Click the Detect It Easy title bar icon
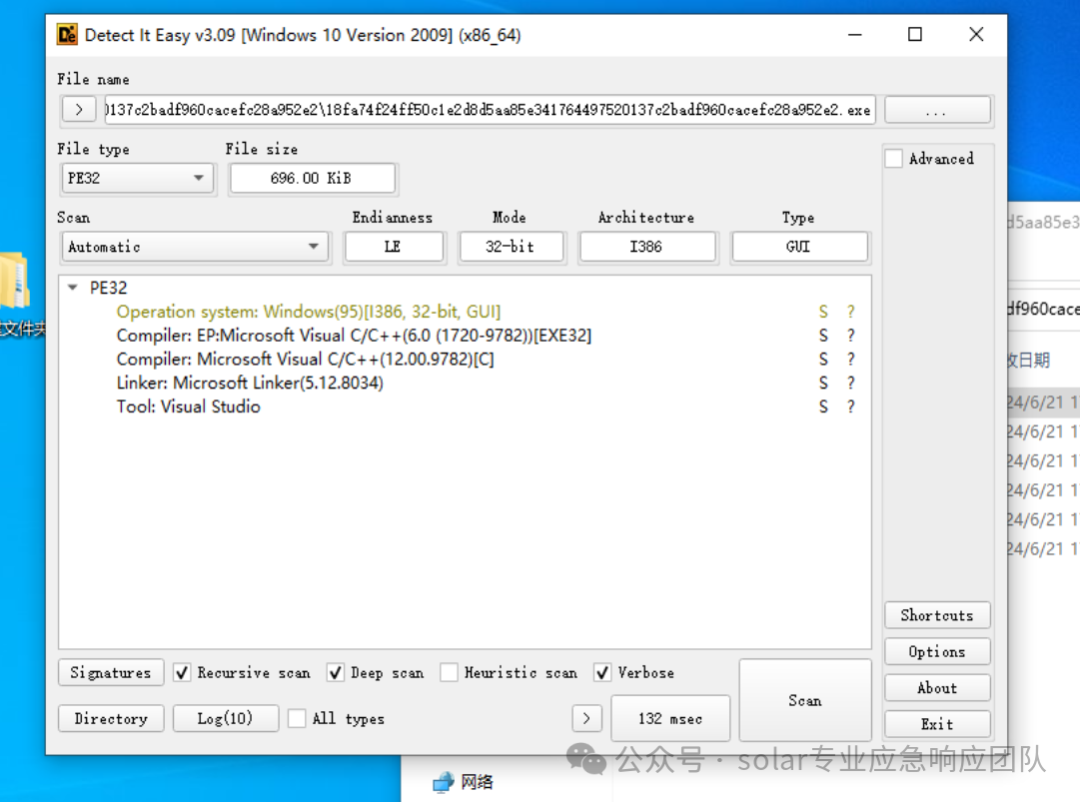 pos(68,34)
